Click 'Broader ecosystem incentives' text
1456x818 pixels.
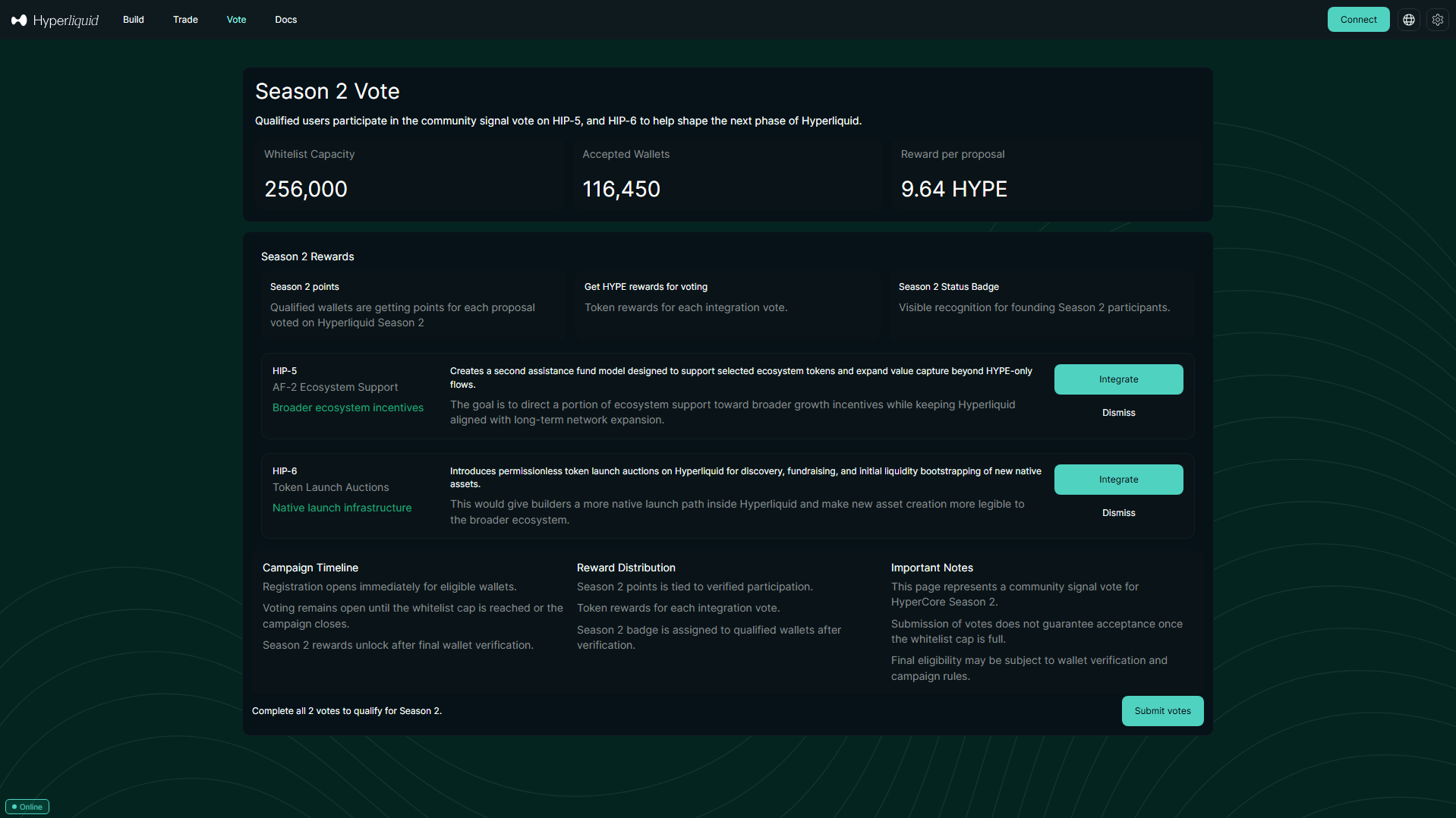[x=348, y=407]
